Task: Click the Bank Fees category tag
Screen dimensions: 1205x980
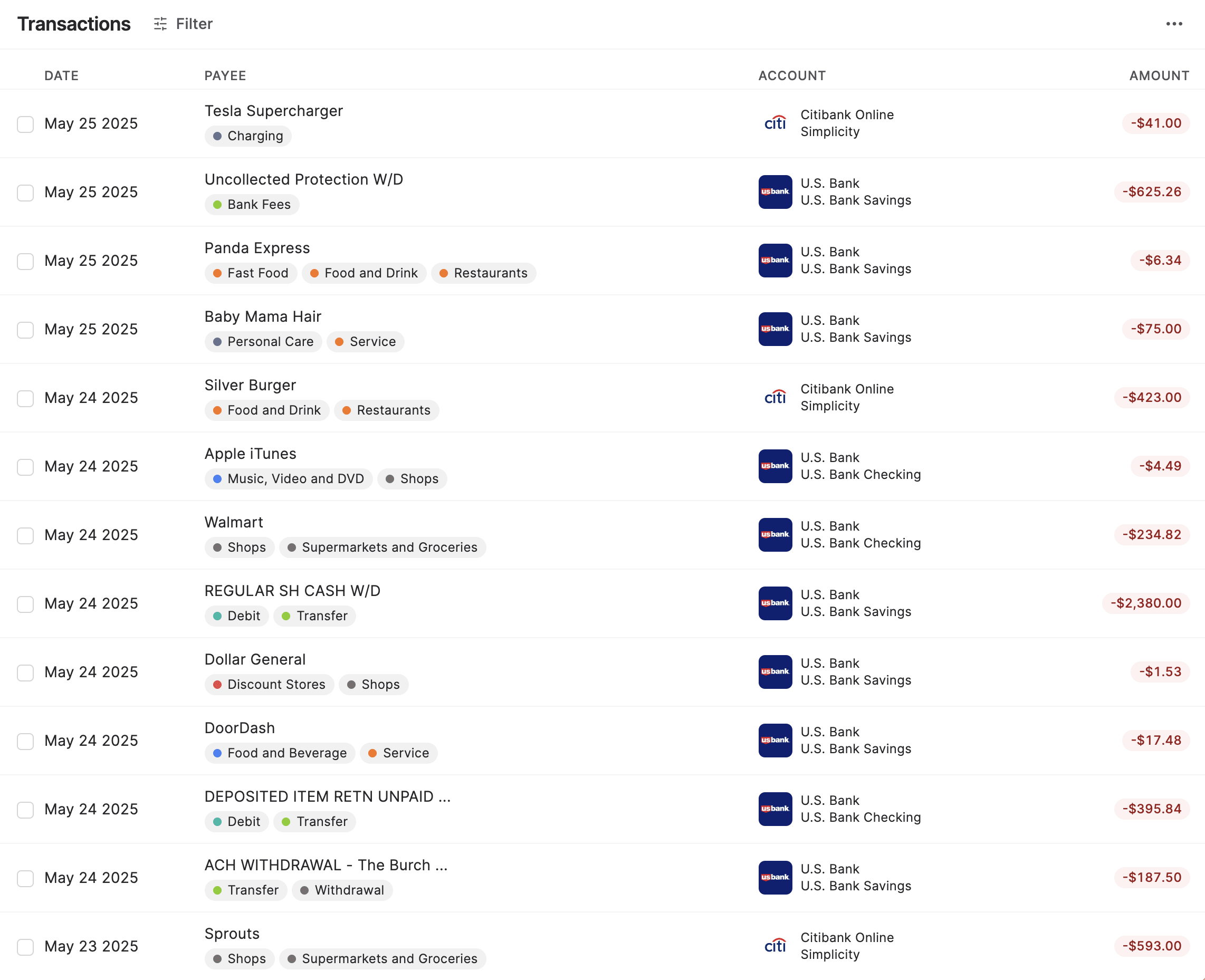Action: click(252, 204)
